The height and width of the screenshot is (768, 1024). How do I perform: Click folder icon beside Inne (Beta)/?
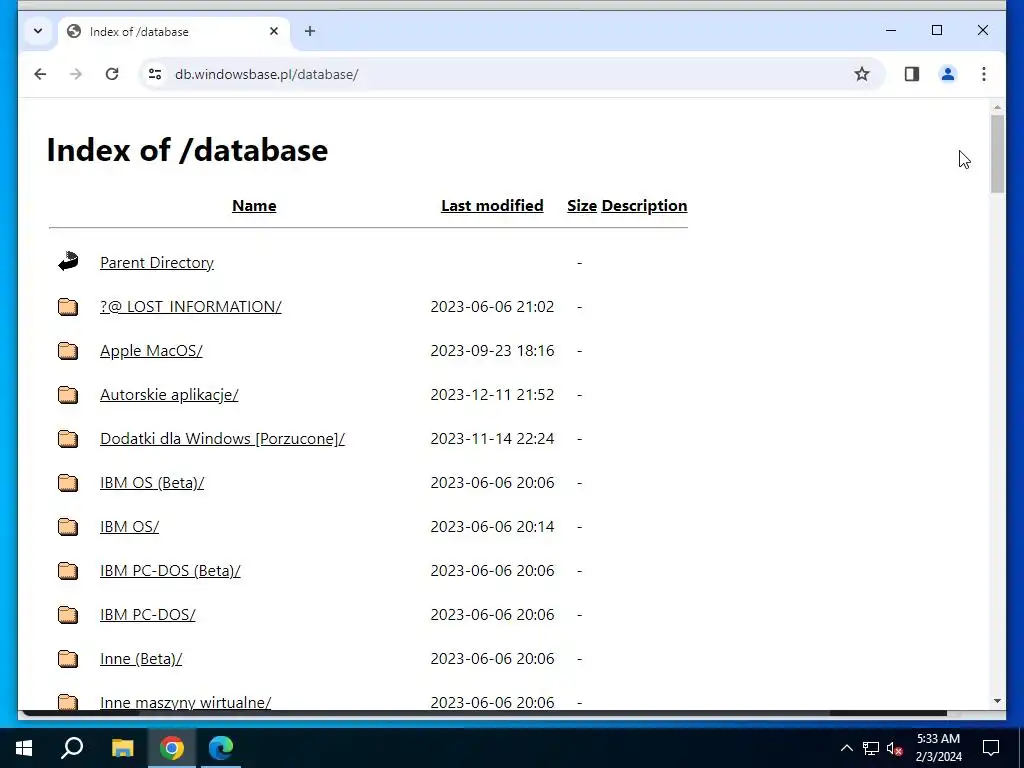68,659
